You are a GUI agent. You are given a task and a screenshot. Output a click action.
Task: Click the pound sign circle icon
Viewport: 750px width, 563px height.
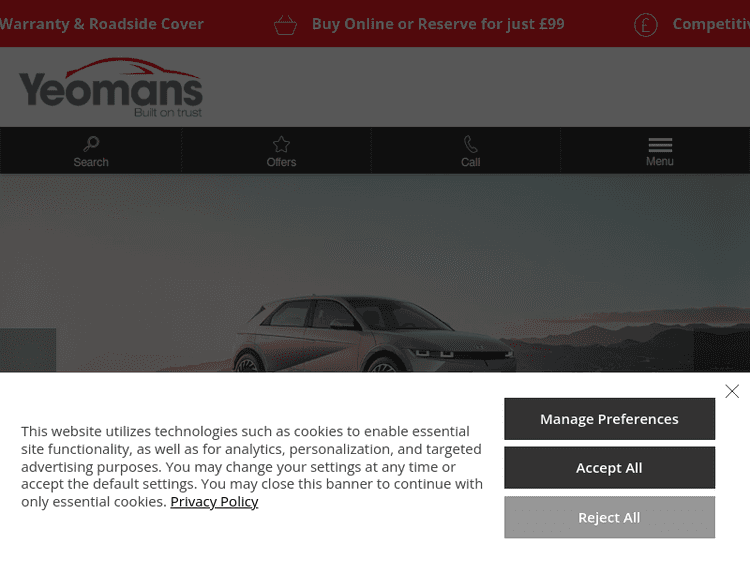point(646,25)
